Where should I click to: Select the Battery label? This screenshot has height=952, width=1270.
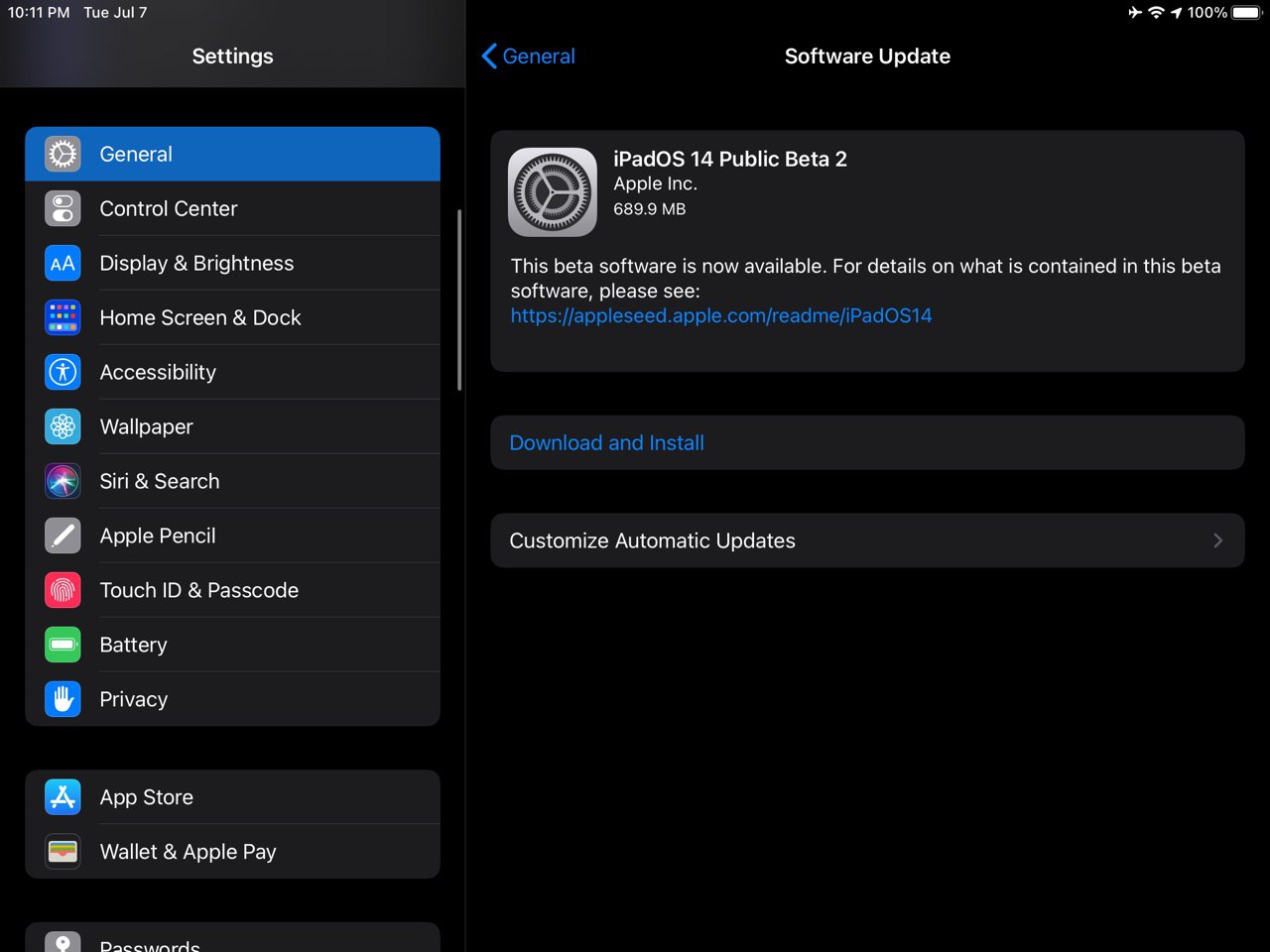click(133, 645)
